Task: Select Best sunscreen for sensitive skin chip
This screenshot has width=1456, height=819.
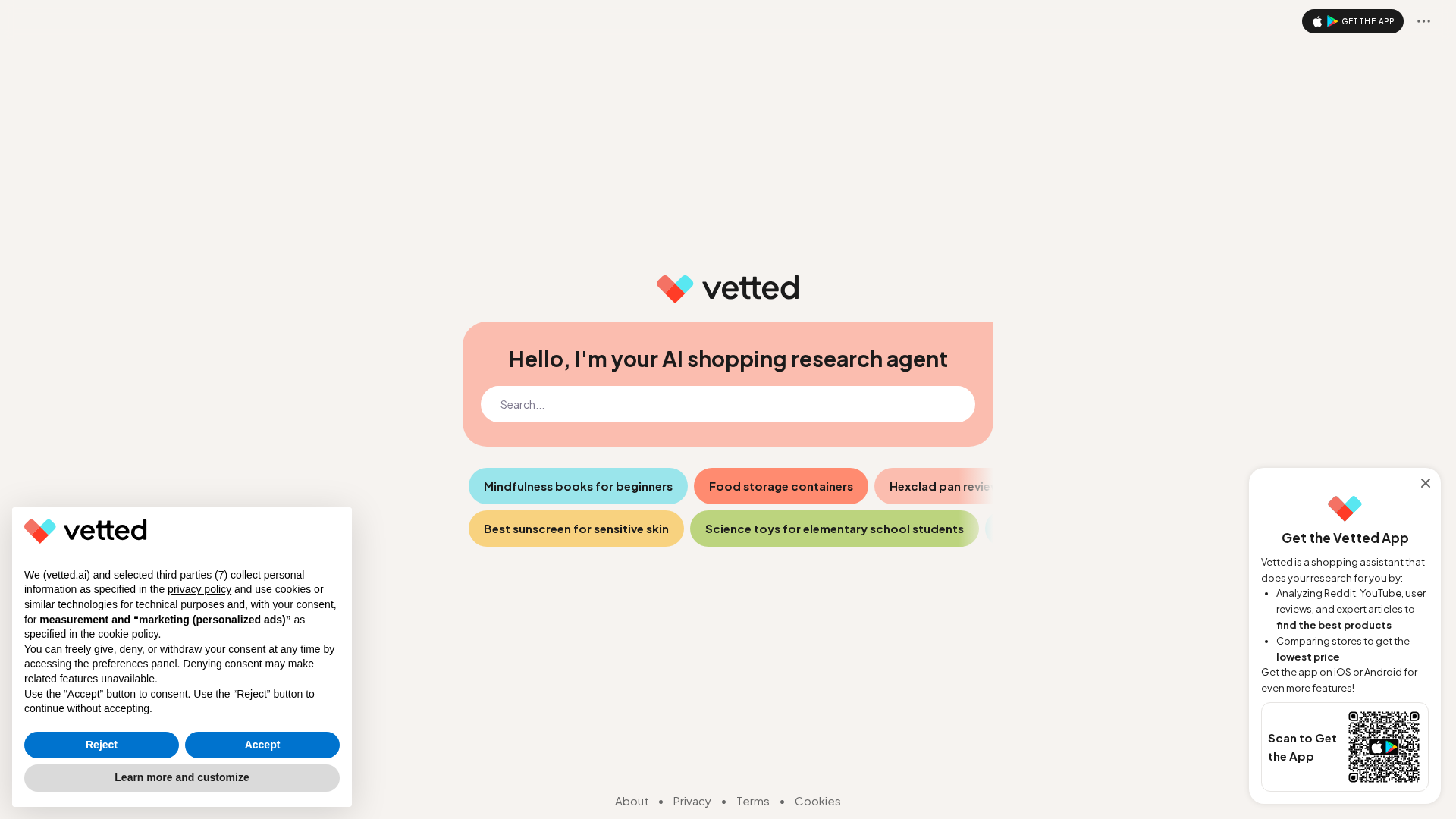Action: [x=576, y=529]
